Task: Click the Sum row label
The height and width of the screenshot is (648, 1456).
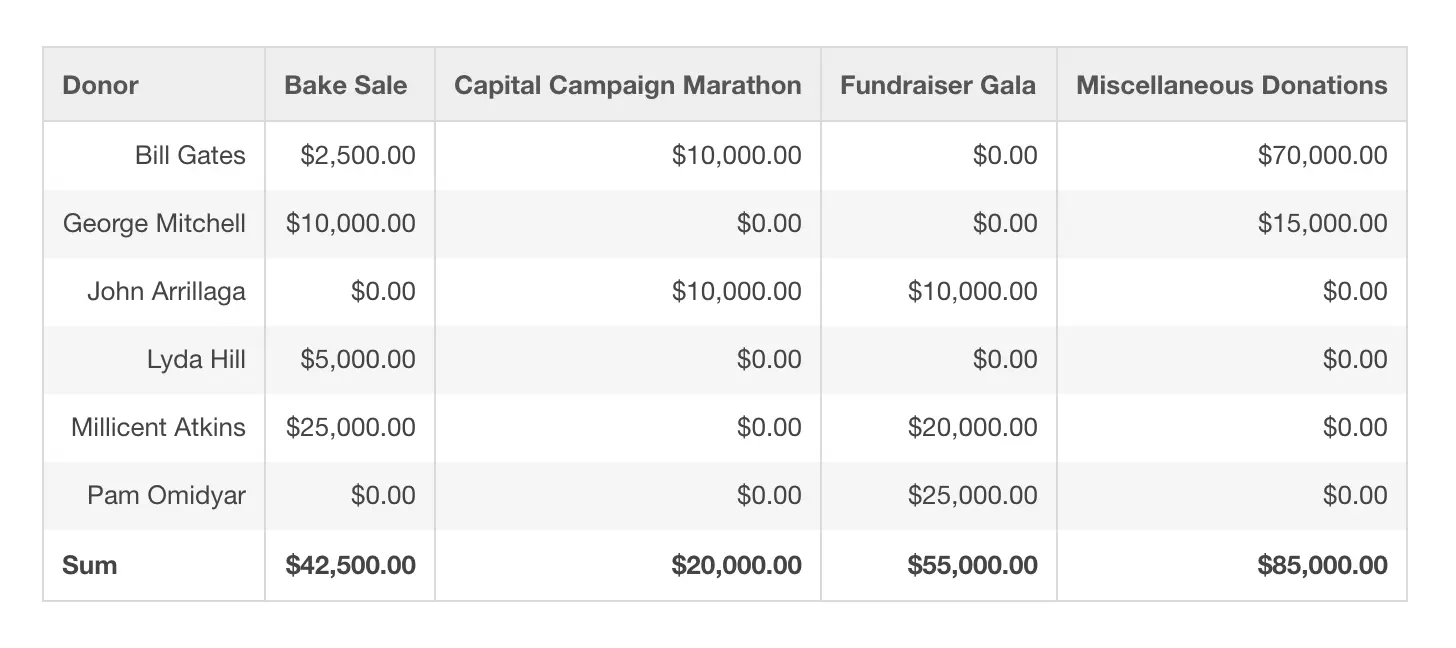Action: [90, 565]
